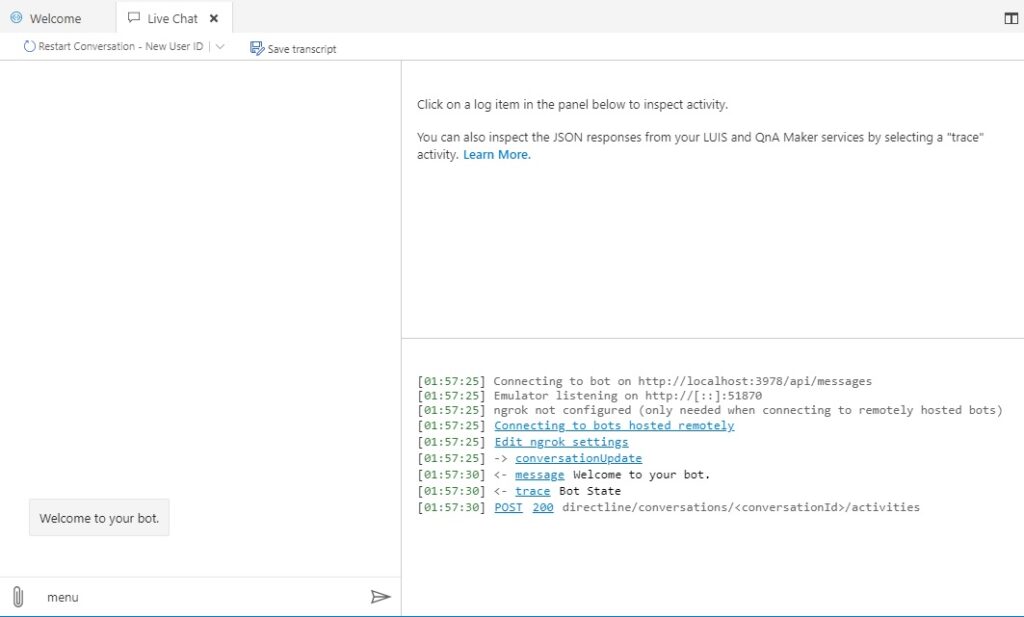Inspect the trace Bot State log entry

[x=532, y=491]
